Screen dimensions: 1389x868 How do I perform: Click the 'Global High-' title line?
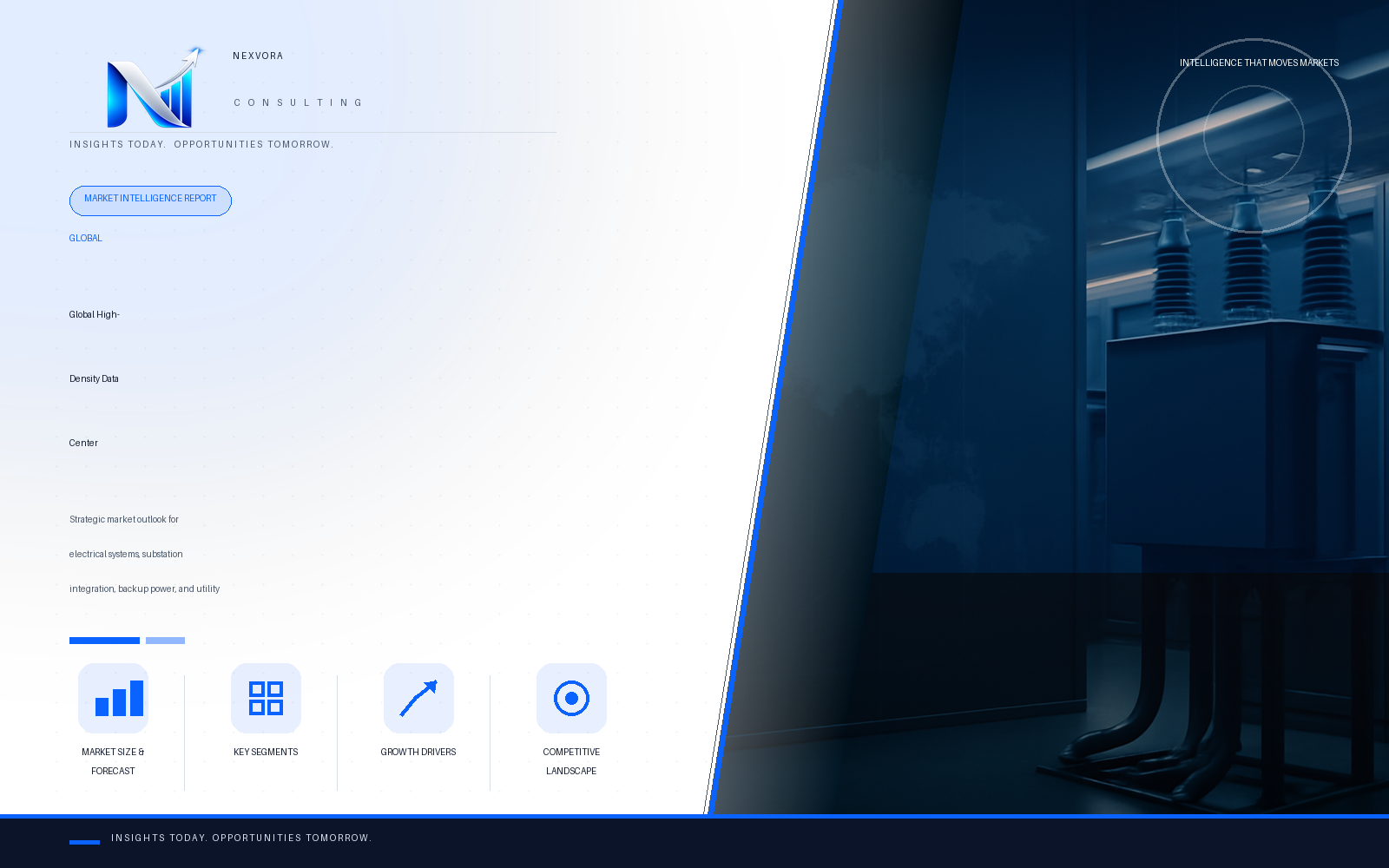pyautogui.click(x=94, y=314)
